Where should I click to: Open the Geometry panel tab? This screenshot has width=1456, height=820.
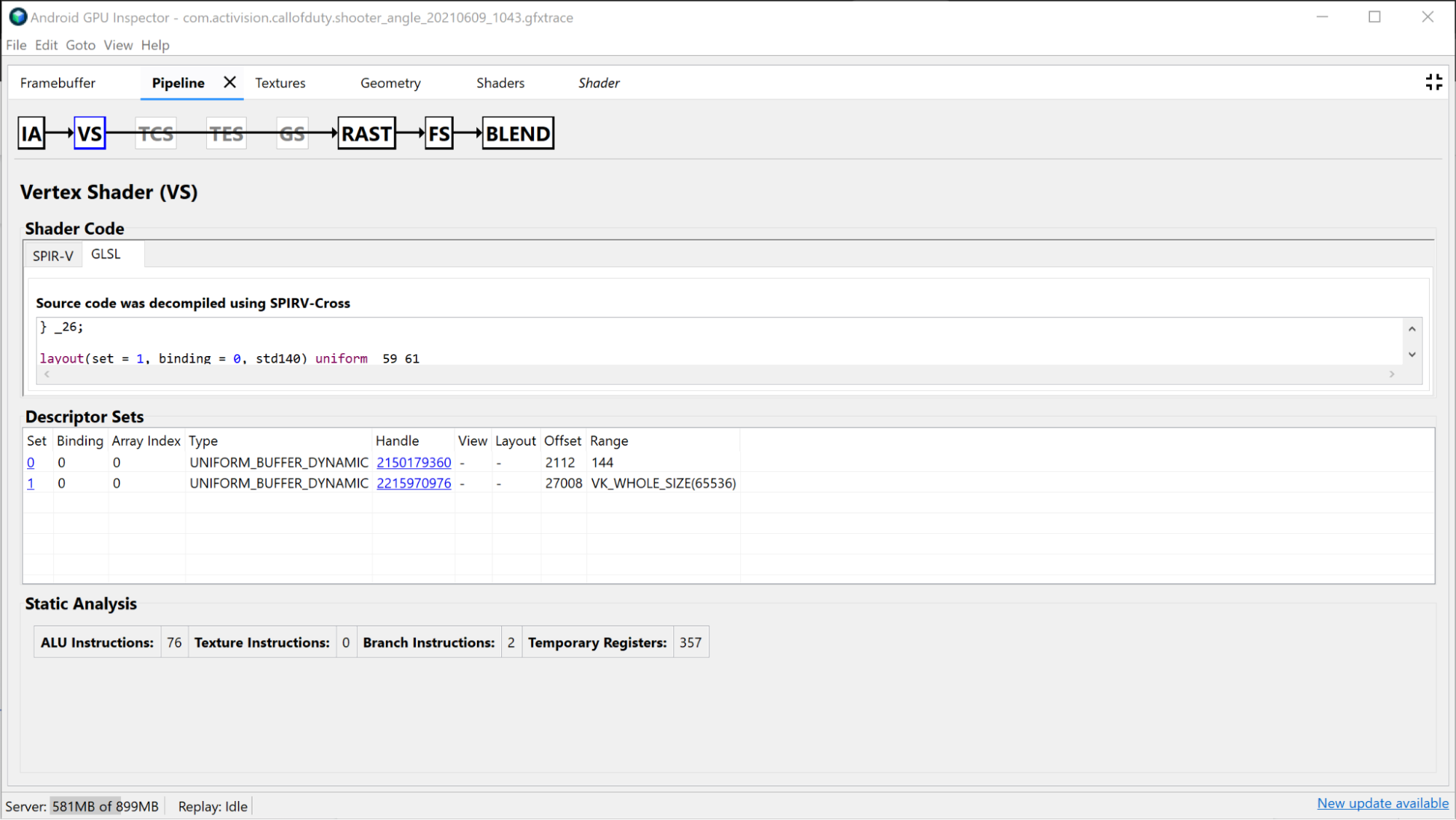click(390, 83)
